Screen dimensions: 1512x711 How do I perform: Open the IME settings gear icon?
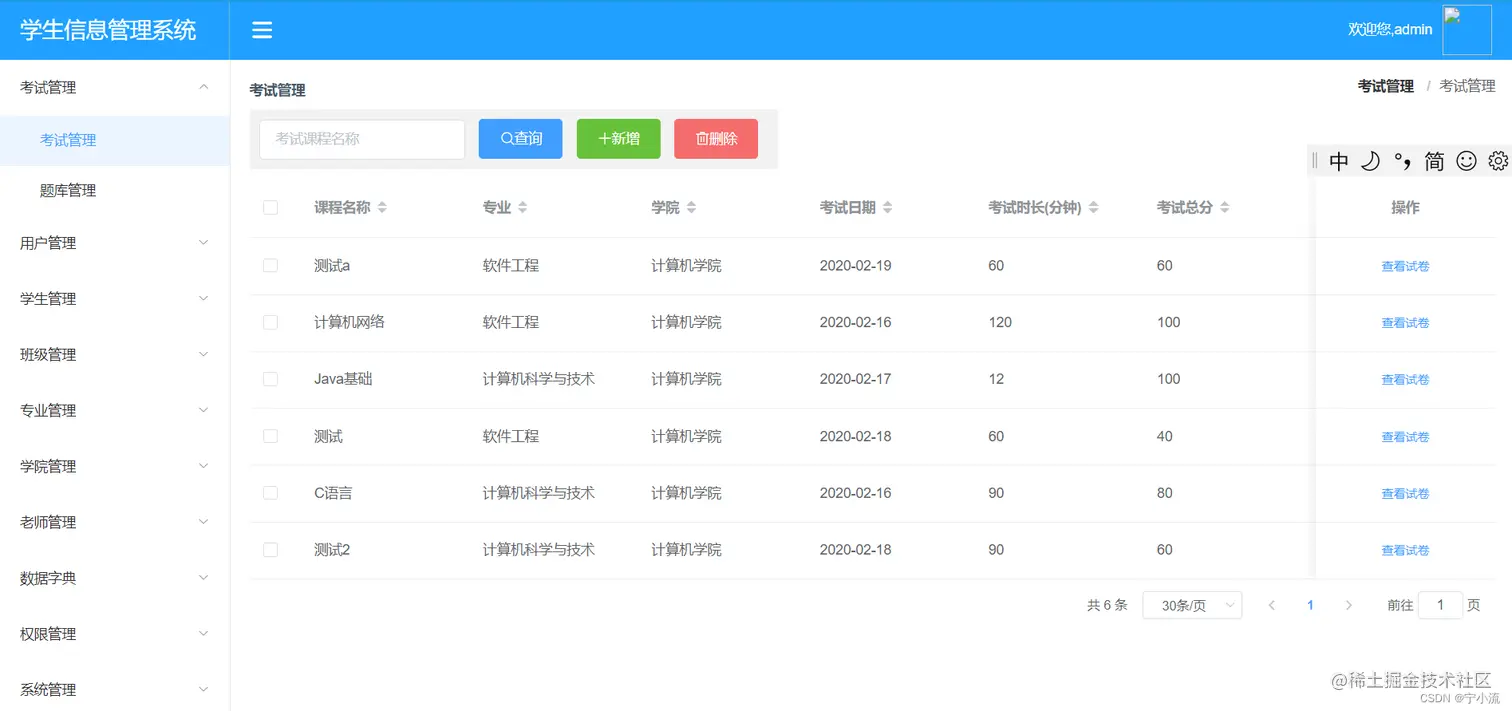(x=1498, y=161)
